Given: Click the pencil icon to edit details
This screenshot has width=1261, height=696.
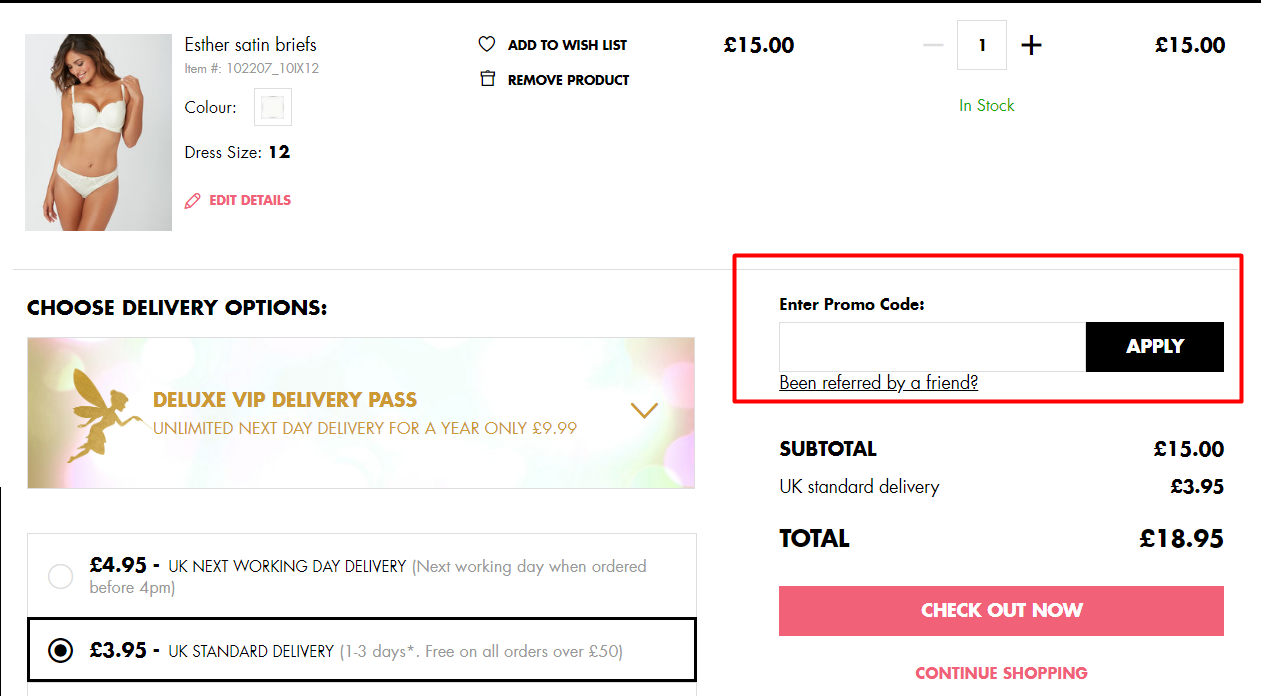Looking at the screenshot, I should [x=192, y=200].
